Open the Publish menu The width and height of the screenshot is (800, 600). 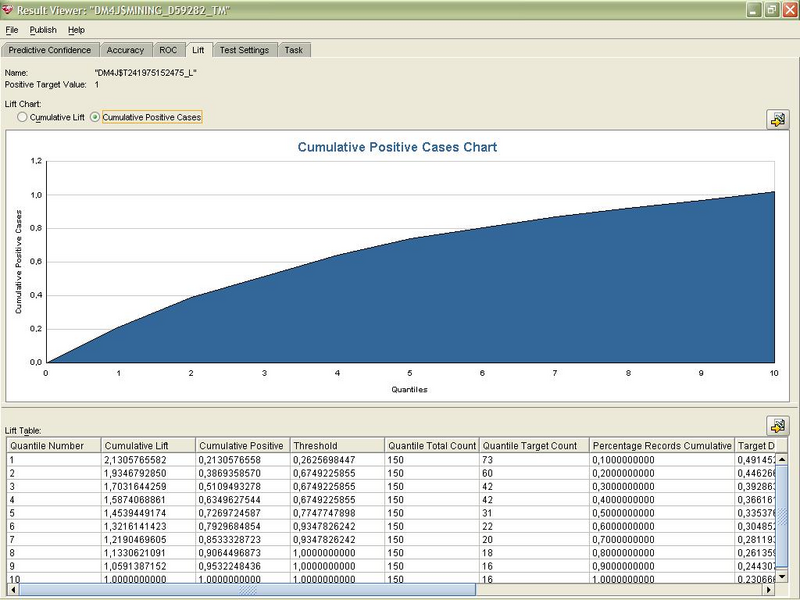tap(44, 30)
